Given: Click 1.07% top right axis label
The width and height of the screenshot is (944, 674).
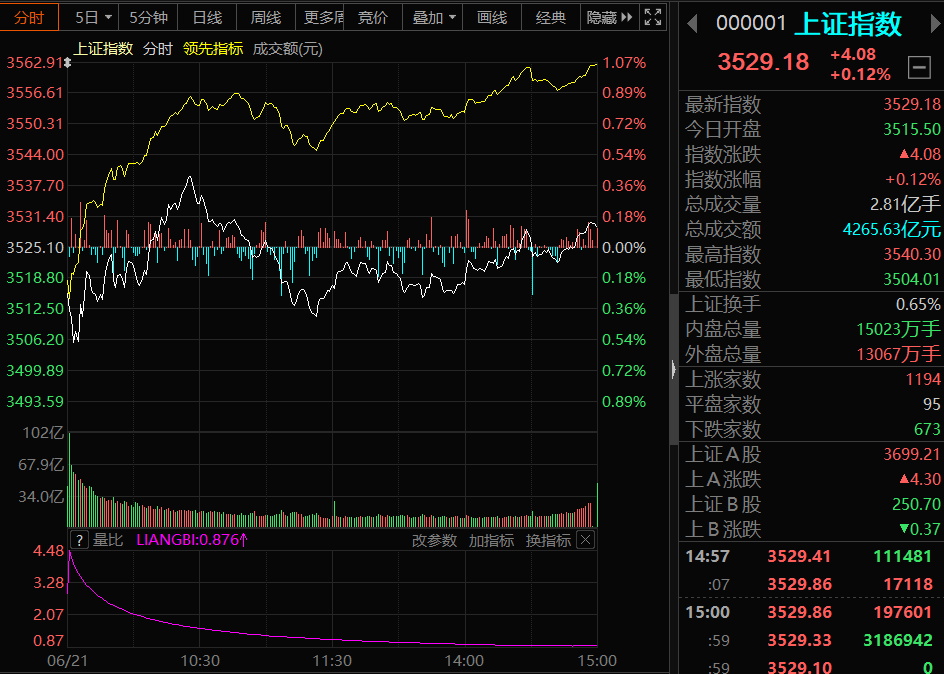Looking at the screenshot, I should pos(624,63).
